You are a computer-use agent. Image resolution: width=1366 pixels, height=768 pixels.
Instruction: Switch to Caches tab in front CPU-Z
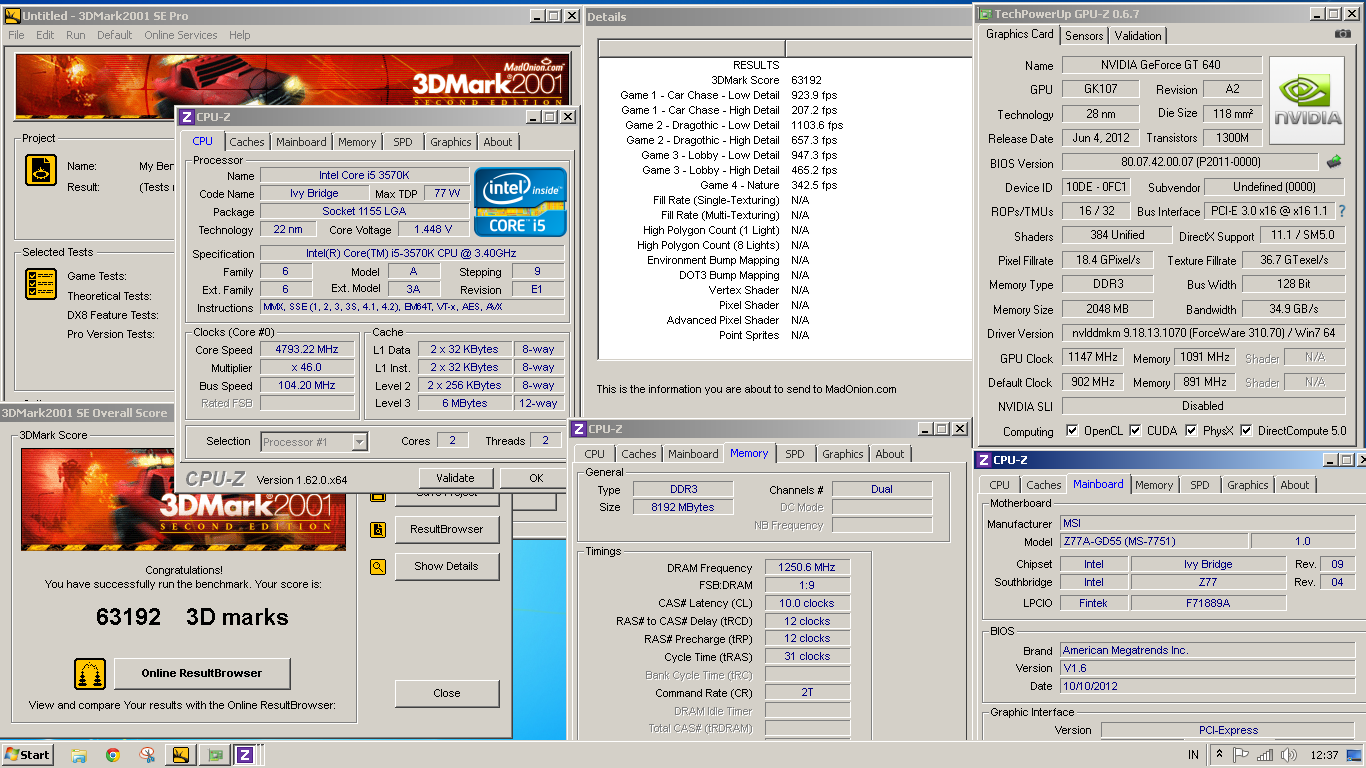pyautogui.click(x=247, y=142)
